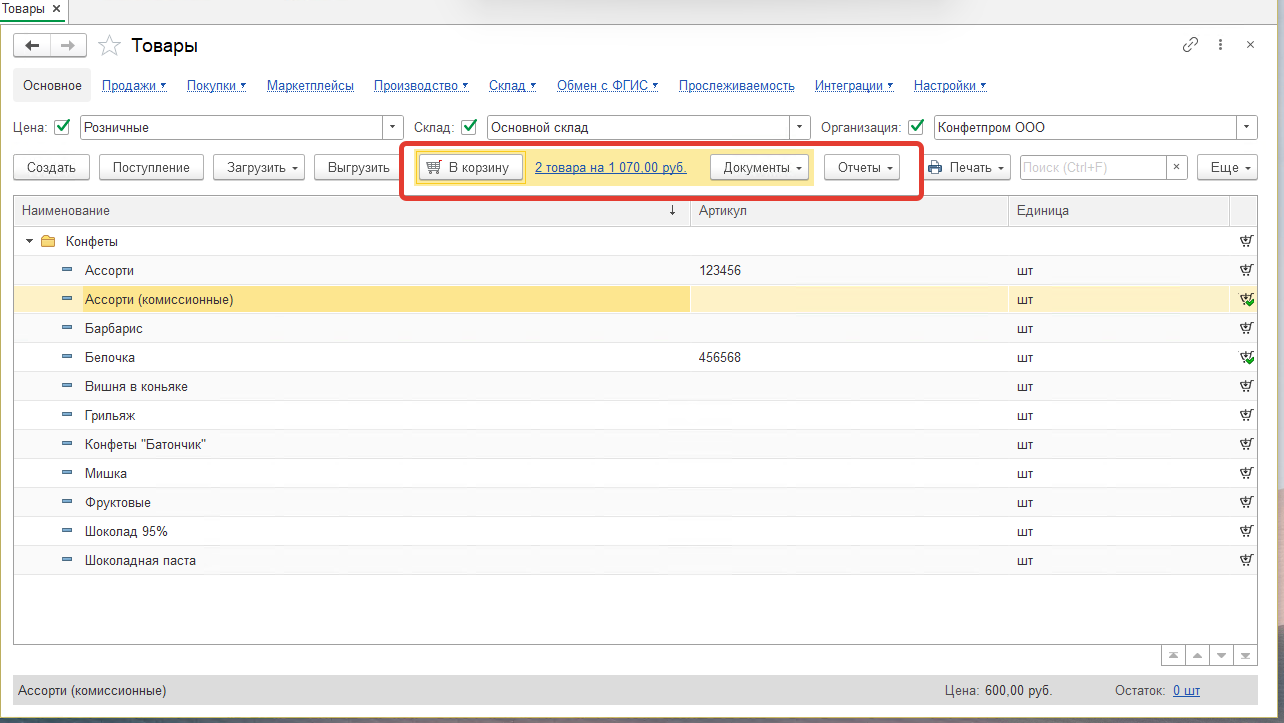Open the 2 товара на 1 070,00 руб. link
This screenshot has height=723, width=1284.
(x=611, y=167)
